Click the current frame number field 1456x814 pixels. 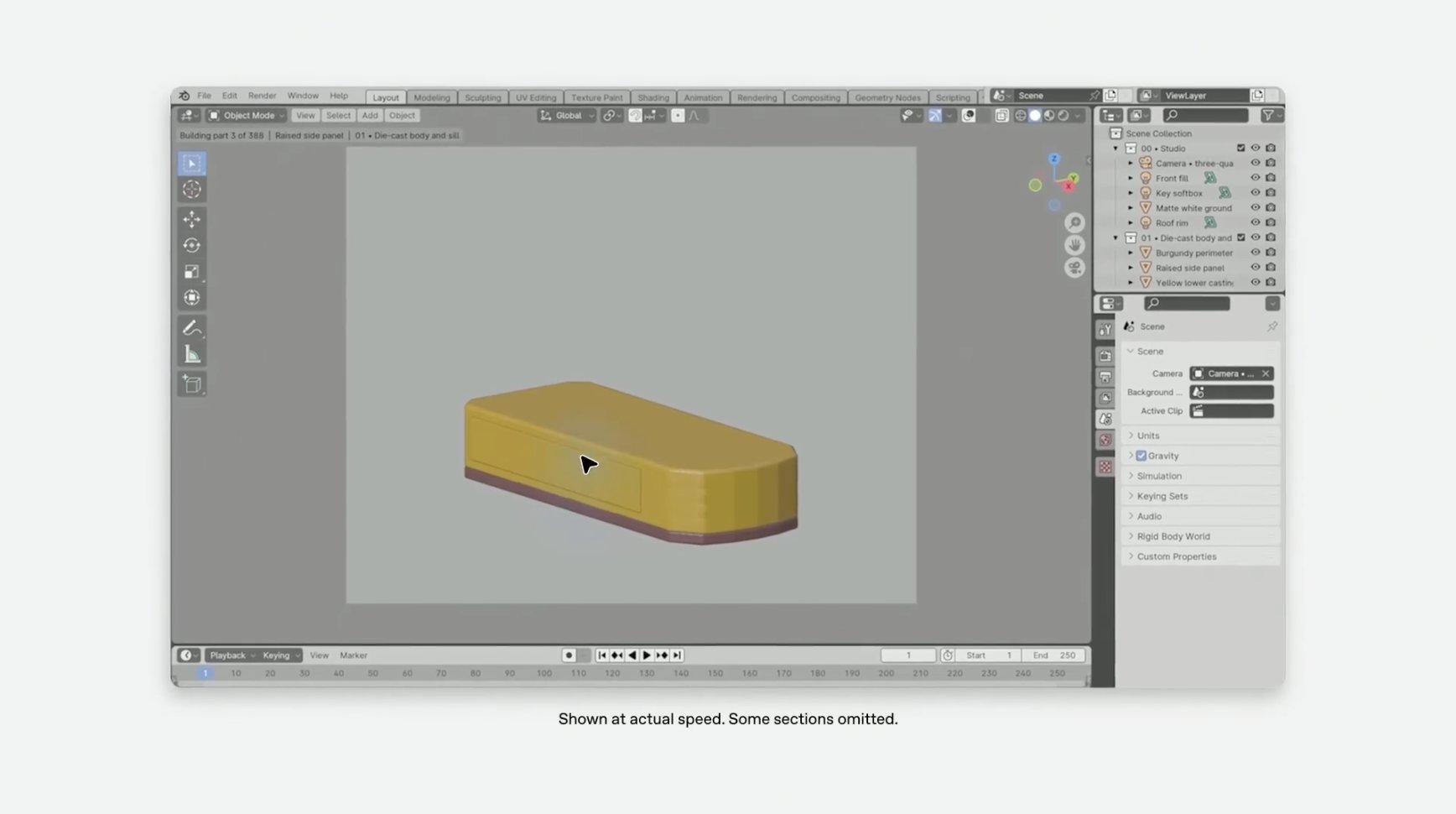(x=908, y=655)
